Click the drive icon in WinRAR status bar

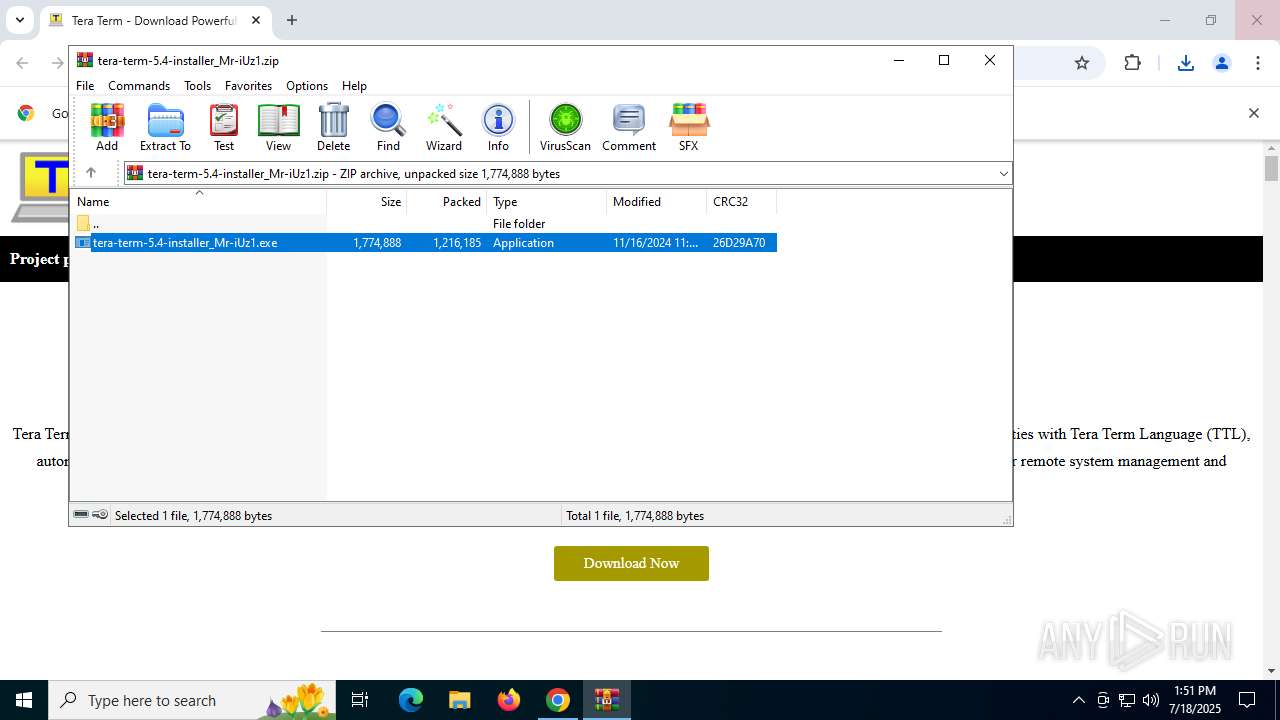81,515
